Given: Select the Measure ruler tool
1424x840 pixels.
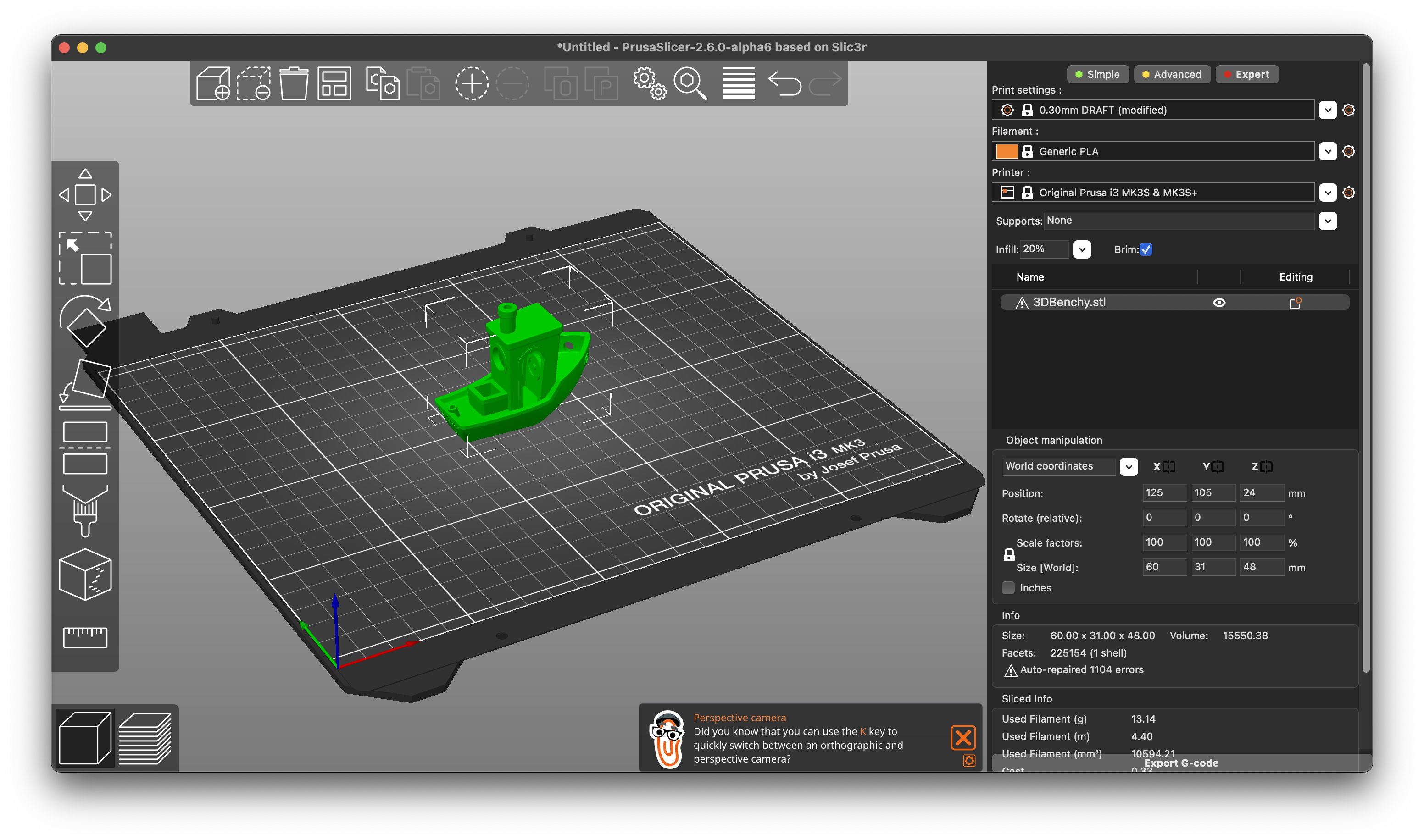Looking at the screenshot, I should (x=85, y=637).
